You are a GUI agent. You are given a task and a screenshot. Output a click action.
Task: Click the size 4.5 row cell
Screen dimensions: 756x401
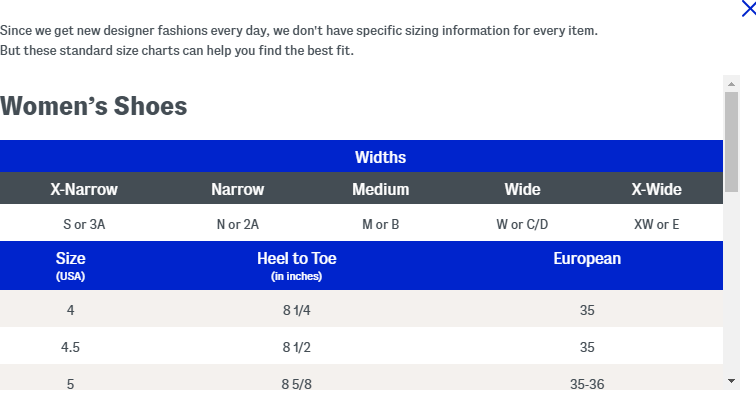[70, 347]
